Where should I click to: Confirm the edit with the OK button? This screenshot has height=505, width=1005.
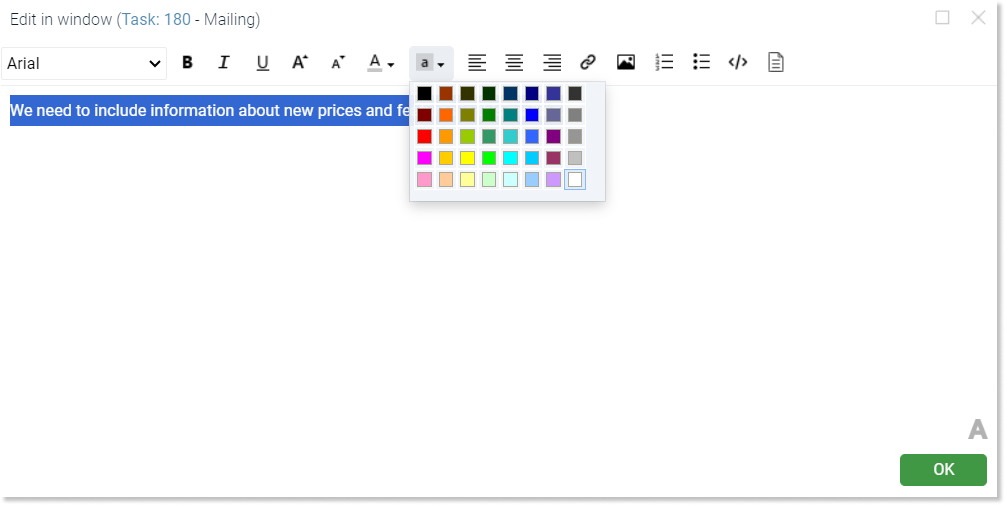943,470
